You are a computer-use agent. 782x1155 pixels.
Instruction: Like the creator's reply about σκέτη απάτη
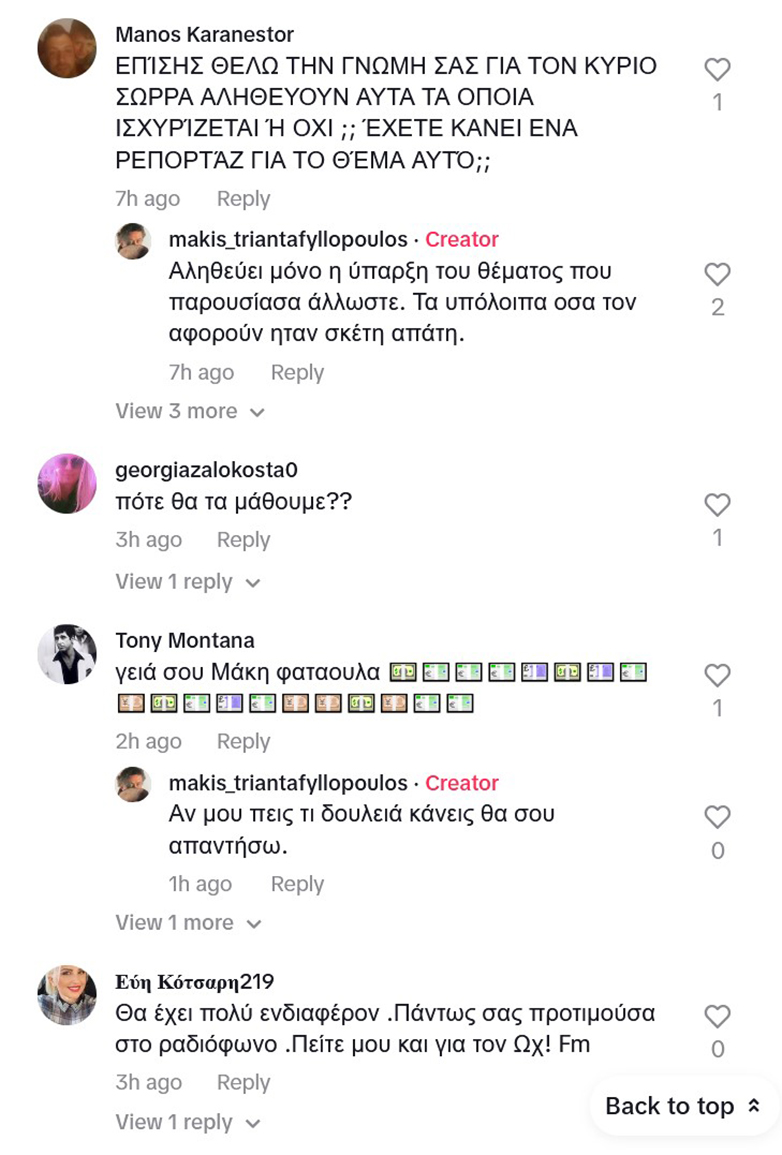tap(717, 275)
